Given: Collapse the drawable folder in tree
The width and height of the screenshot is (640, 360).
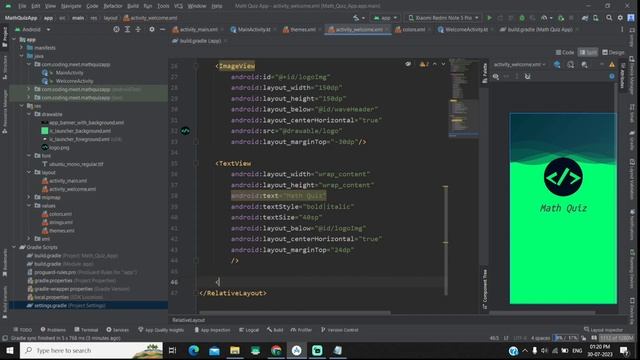Looking at the screenshot, I should (29, 114).
